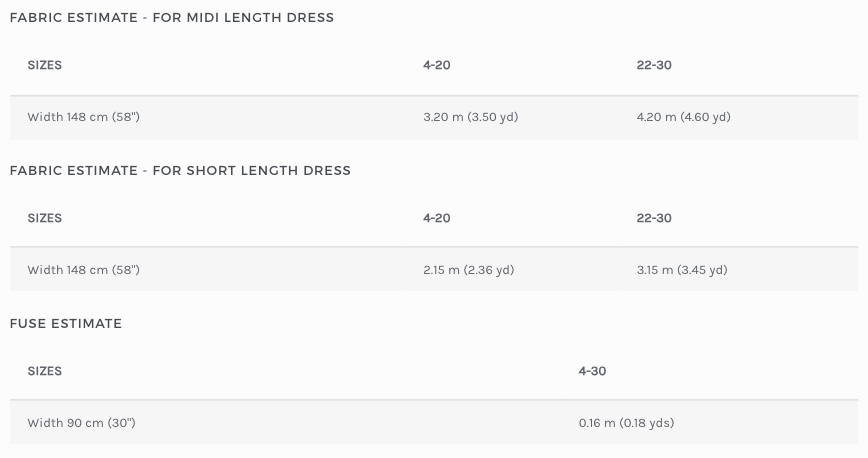Image resolution: width=868 pixels, height=458 pixels.
Task: Select the 3.15 m (3.45 yd) value
Action: click(x=682, y=270)
